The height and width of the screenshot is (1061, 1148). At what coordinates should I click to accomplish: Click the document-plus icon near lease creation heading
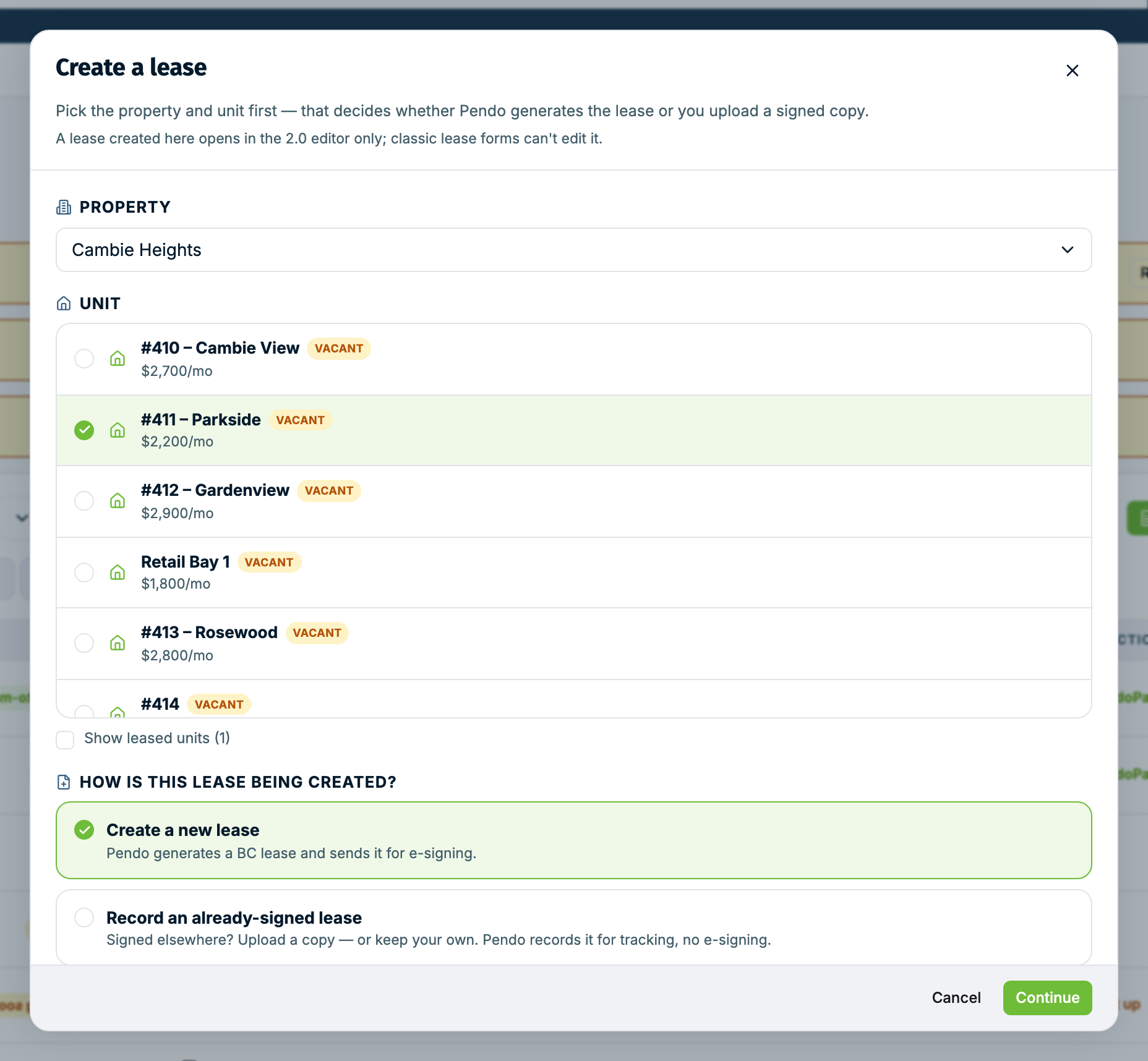coord(64,782)
